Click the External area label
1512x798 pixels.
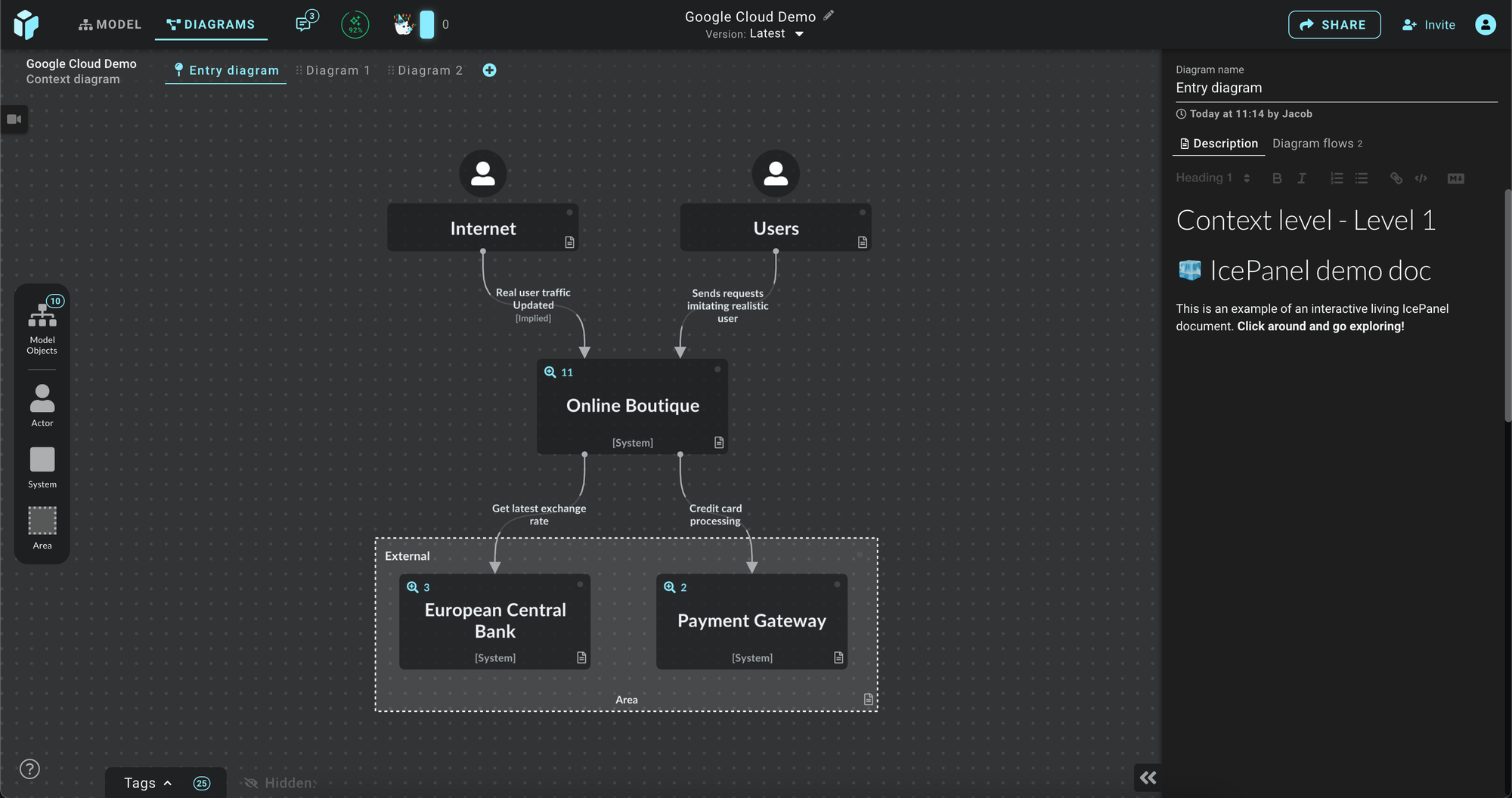coord(407,556)
